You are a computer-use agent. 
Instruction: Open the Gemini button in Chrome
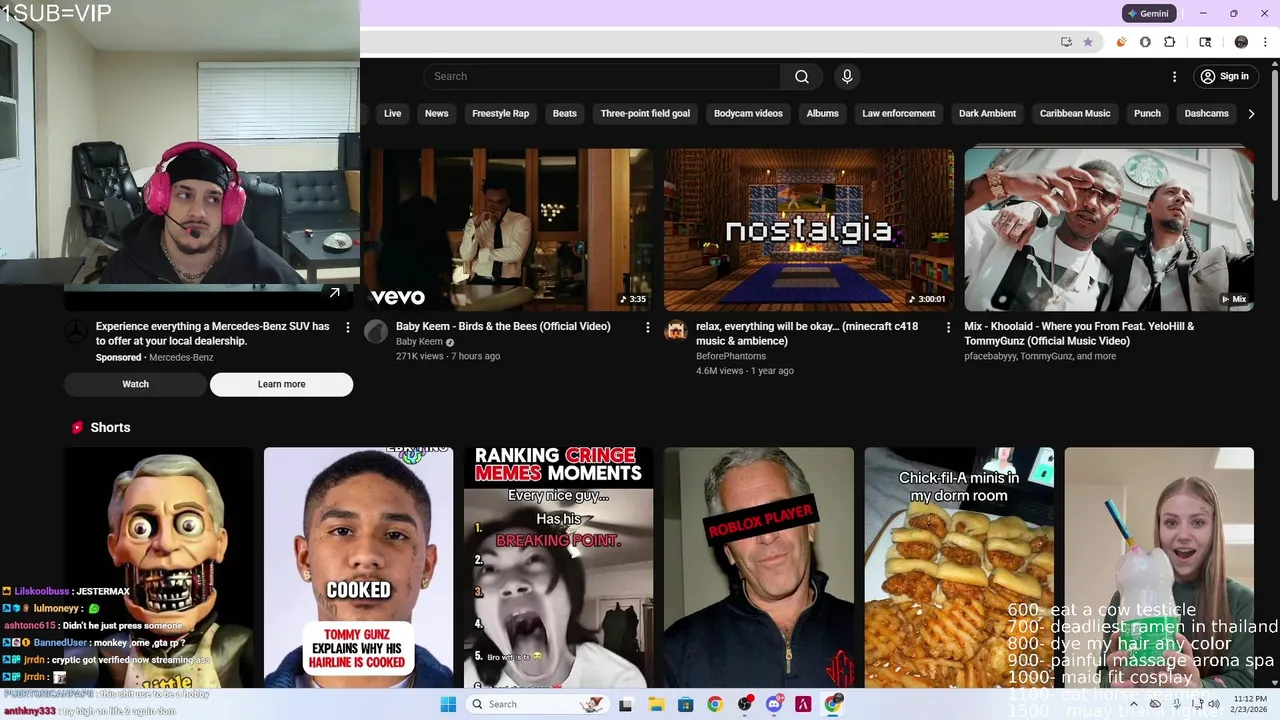click(x=1148, y=14)
